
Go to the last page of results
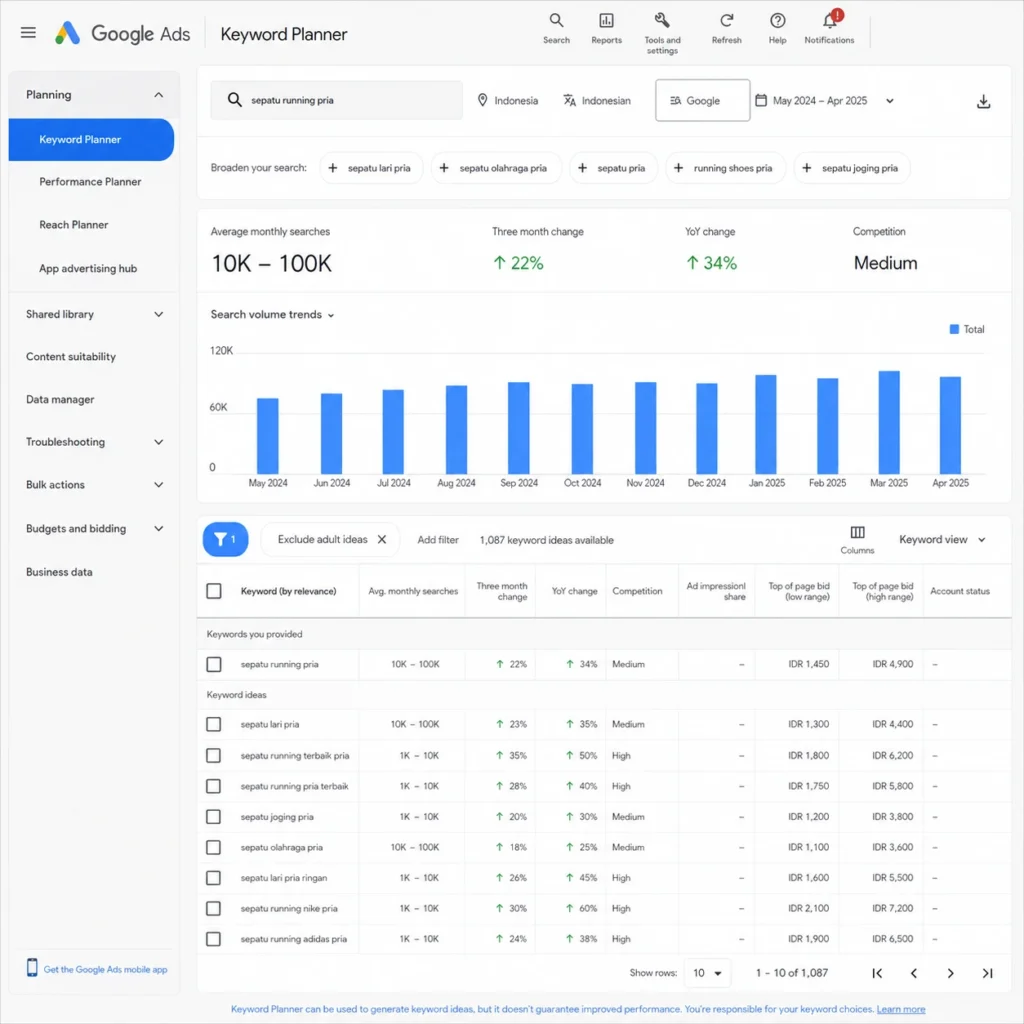(987, 973)
